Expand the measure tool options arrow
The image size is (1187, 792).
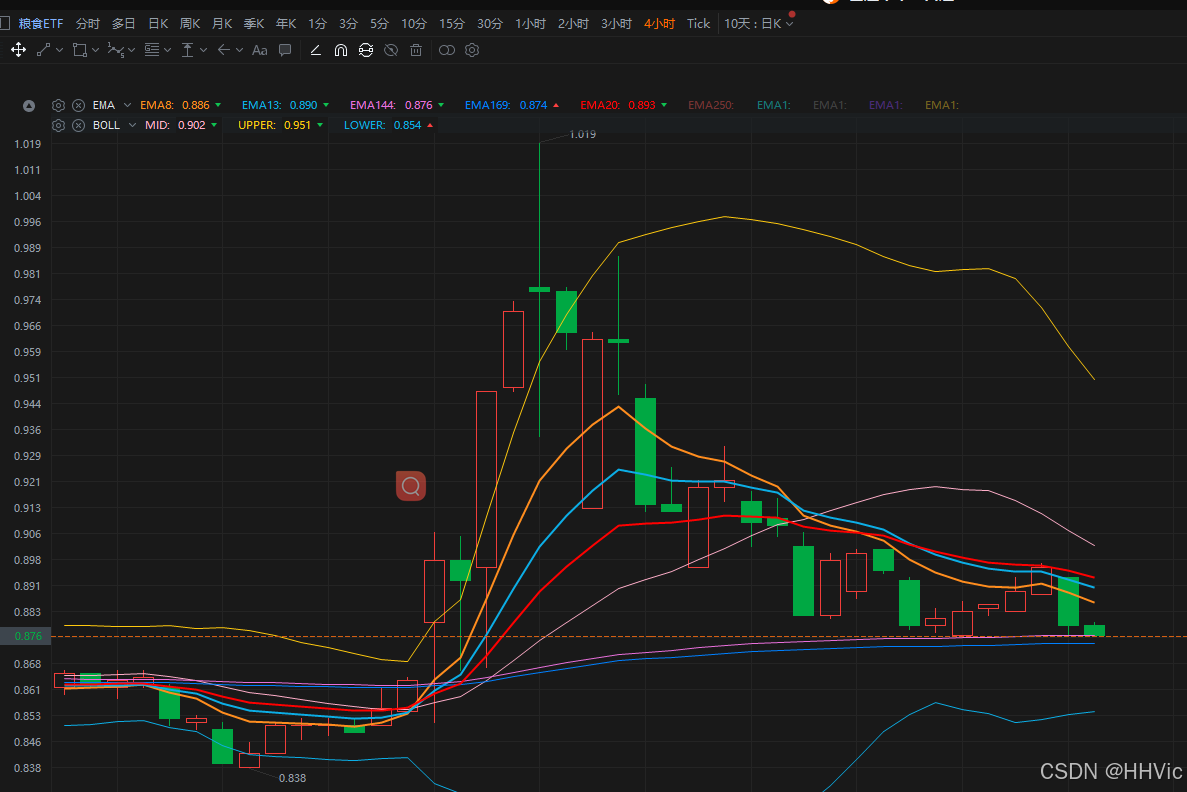(x=203, y=50)
